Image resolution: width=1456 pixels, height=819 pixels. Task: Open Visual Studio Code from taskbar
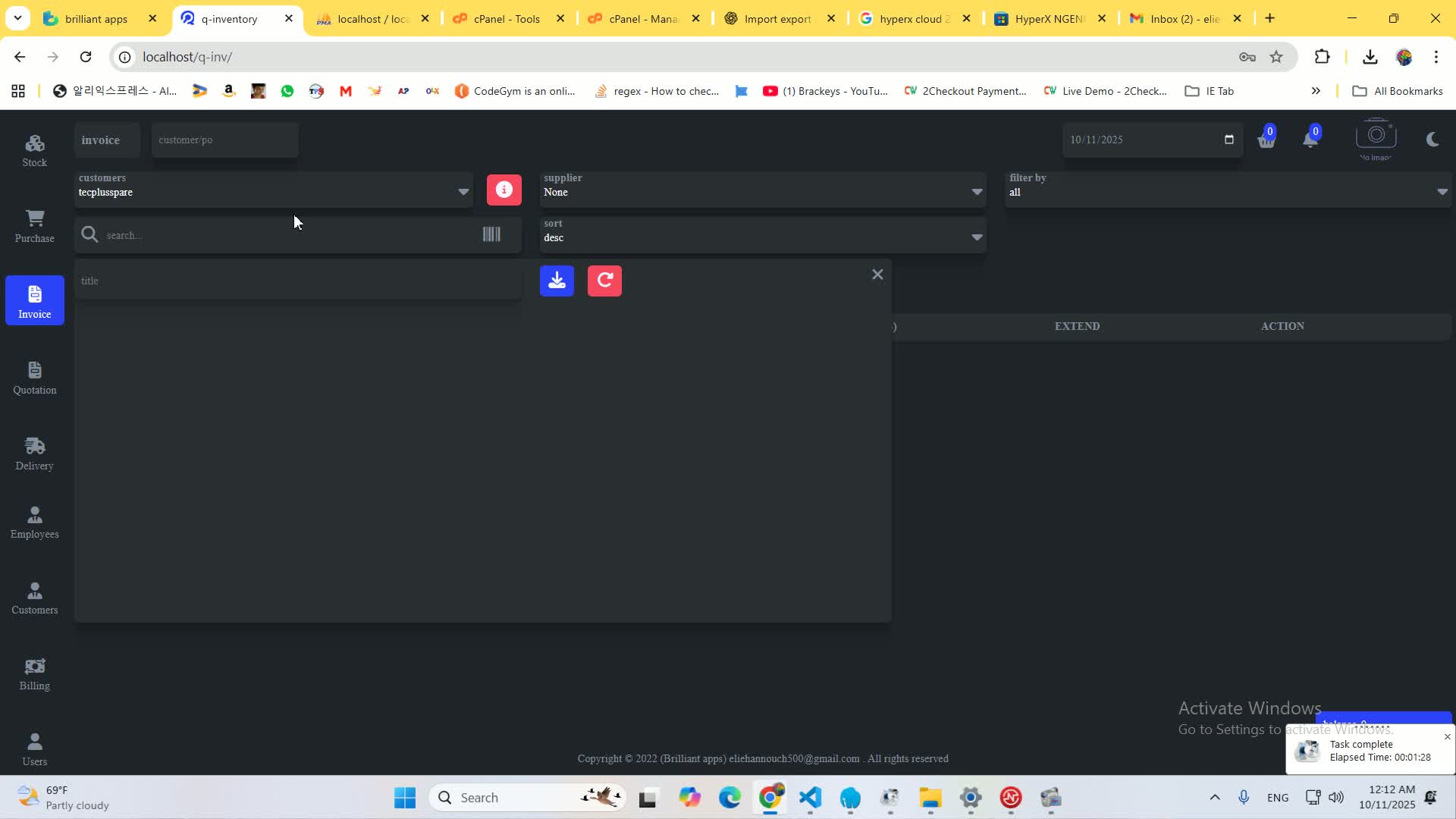point(811,798)
